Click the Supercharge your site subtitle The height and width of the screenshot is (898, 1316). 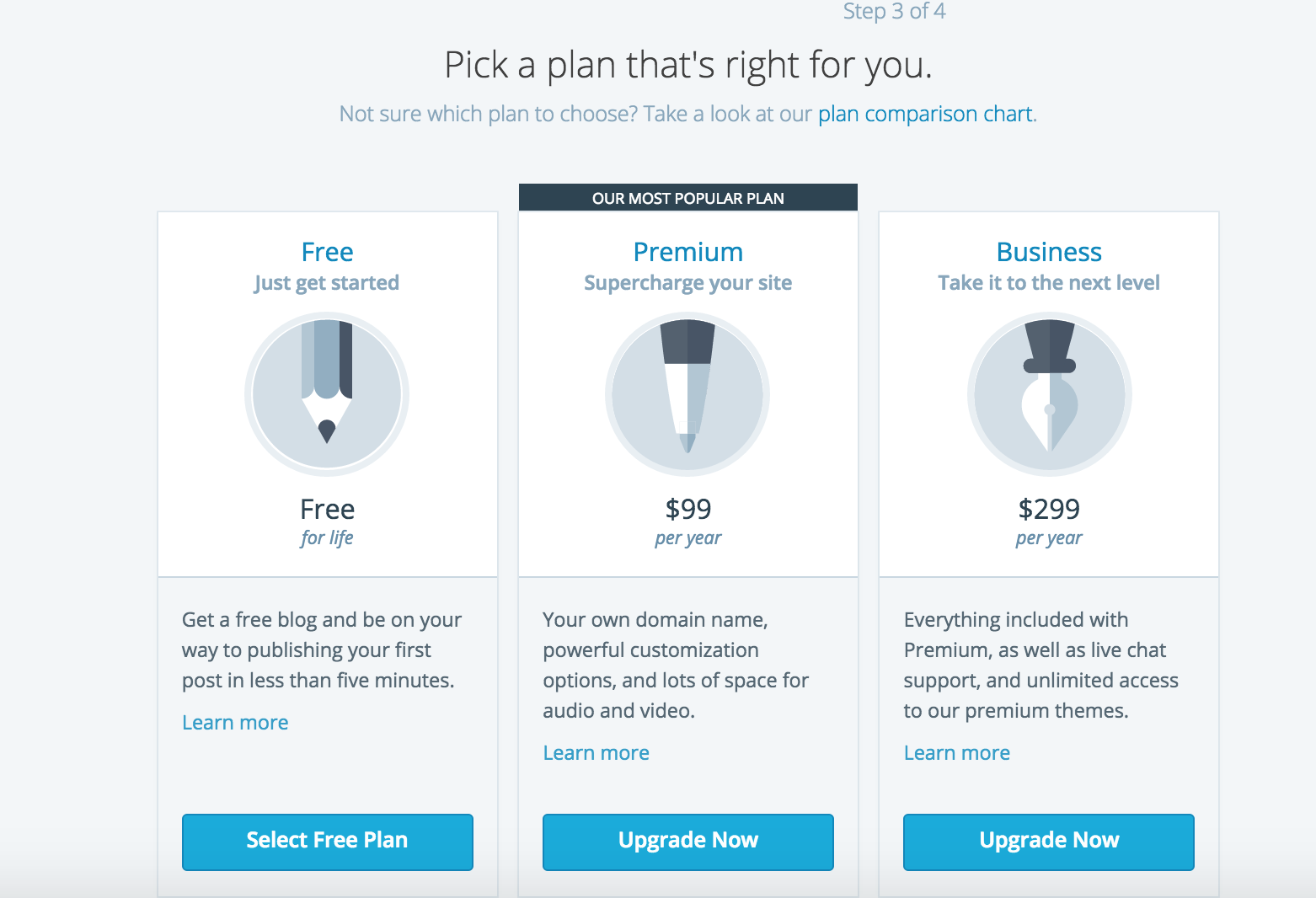point(687,283)
